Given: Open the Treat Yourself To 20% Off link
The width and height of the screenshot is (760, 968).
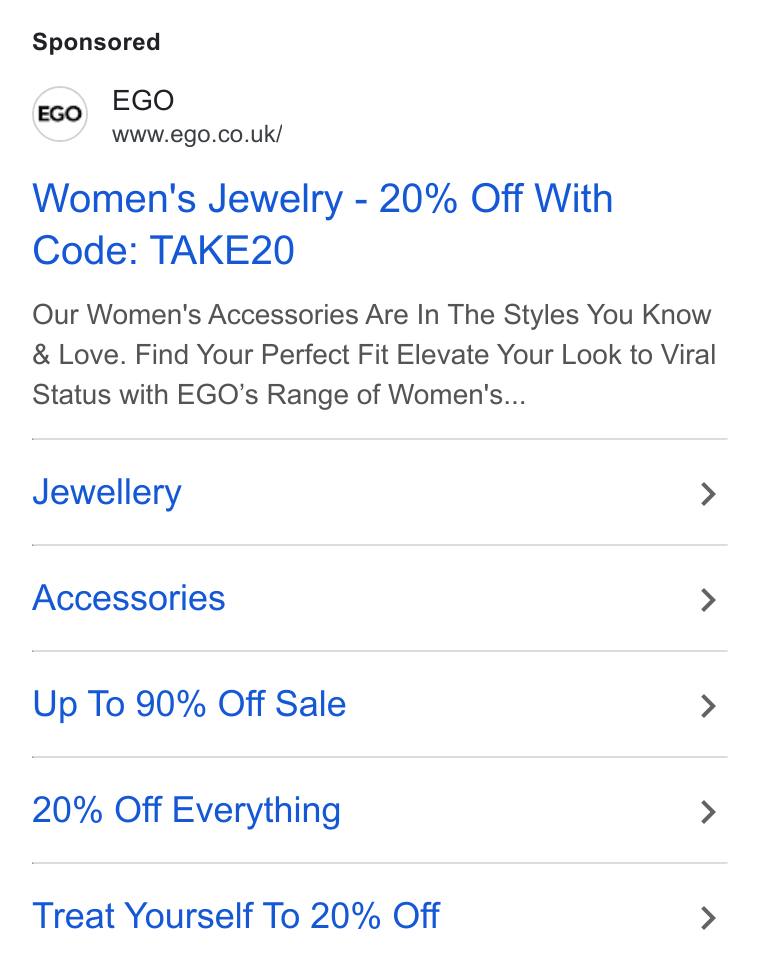Looking at the screenshot, I should [x=236, y=916].
